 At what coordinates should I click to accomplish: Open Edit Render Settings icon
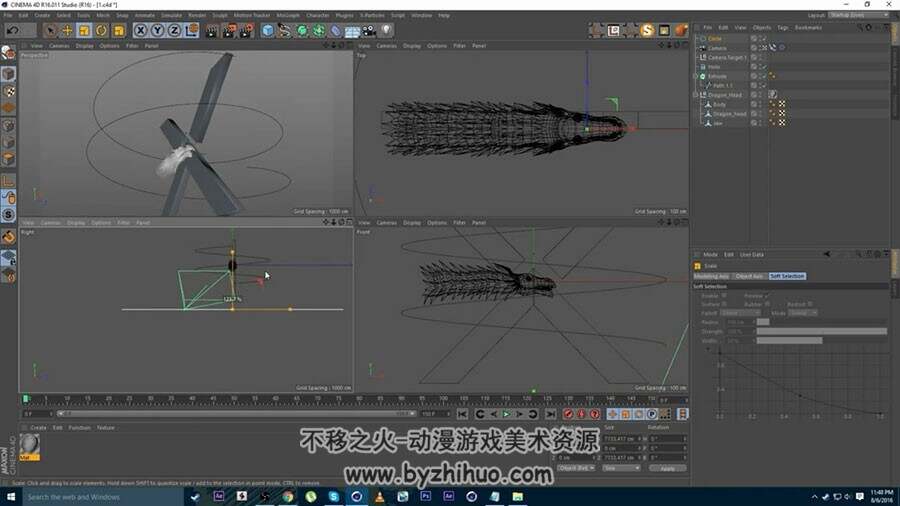[246, 30]
